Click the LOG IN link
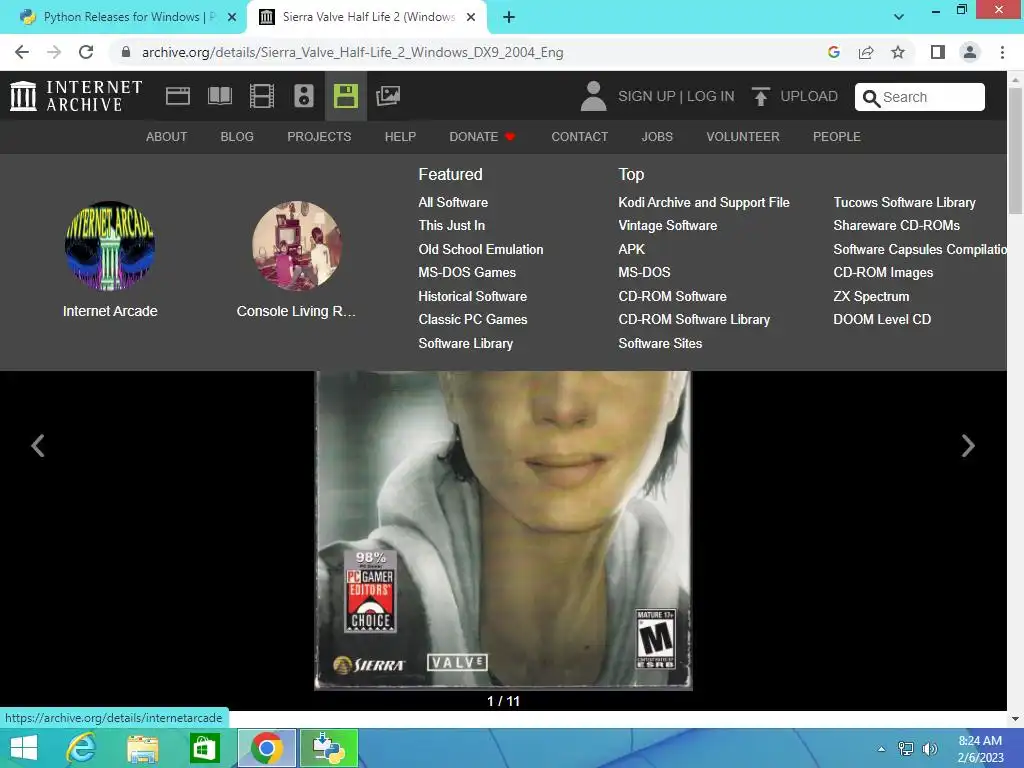 pyautogui.click(x=711, y=96)
